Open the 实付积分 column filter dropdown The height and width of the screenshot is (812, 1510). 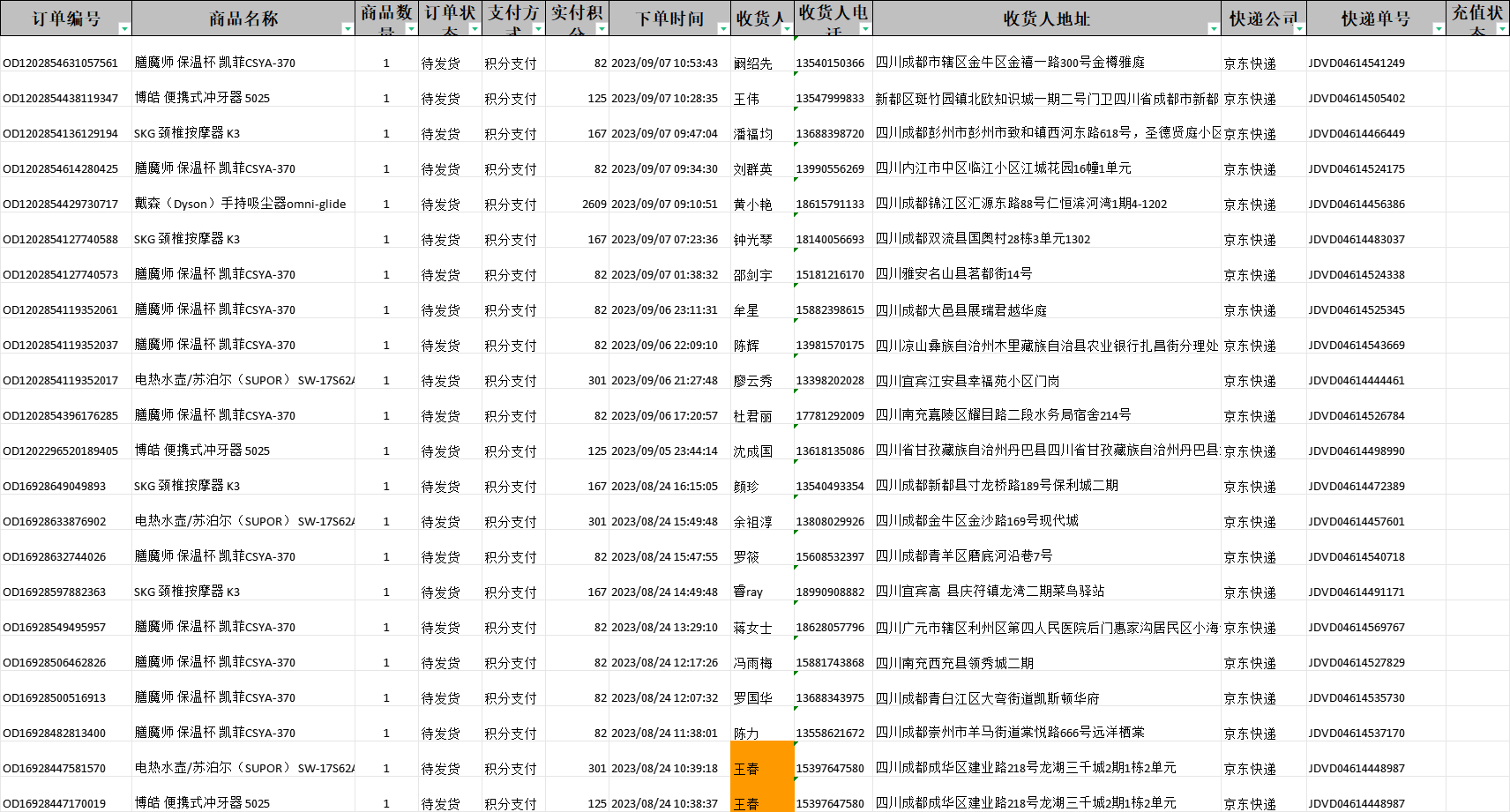(602, 29)
